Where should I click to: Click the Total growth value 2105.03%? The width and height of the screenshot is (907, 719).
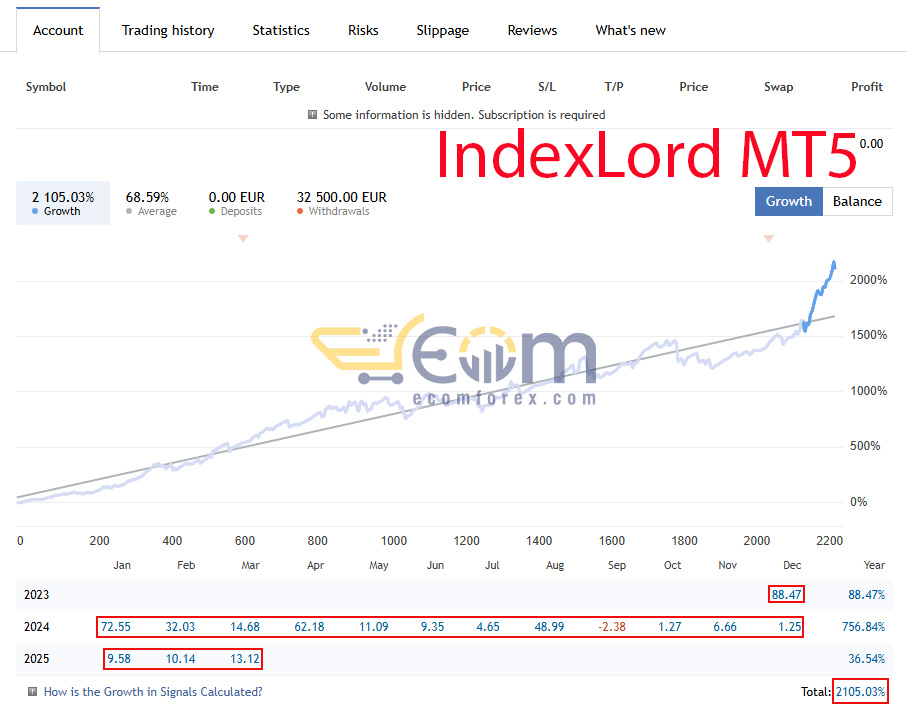[x=860, y=691]
